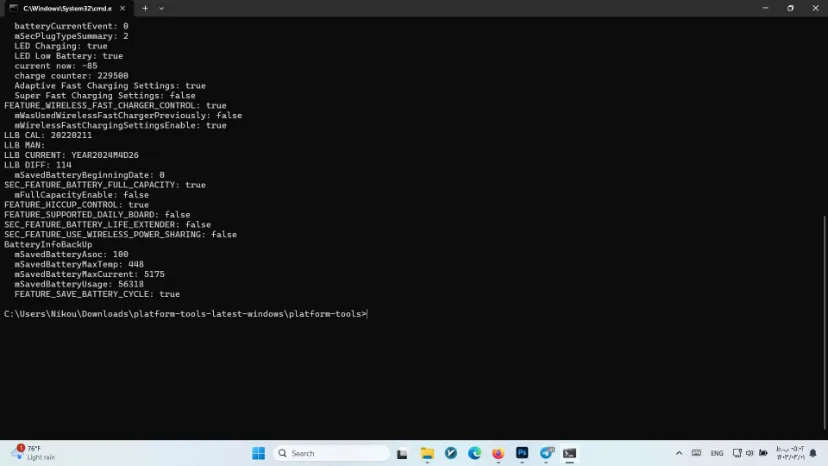Open the Windows Start menu
This screenshot has width=828, height=466.
pyautogui.click(x=258, y=453)
